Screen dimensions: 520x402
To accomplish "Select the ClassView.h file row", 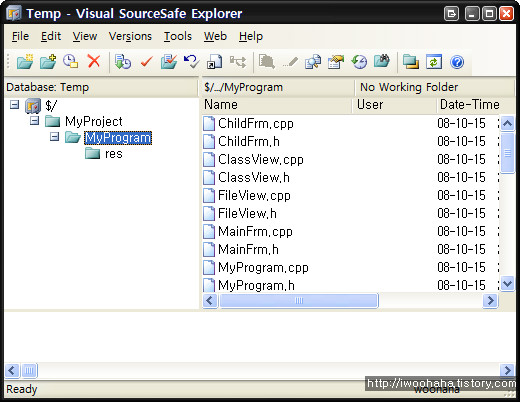I will pos(350,177).
